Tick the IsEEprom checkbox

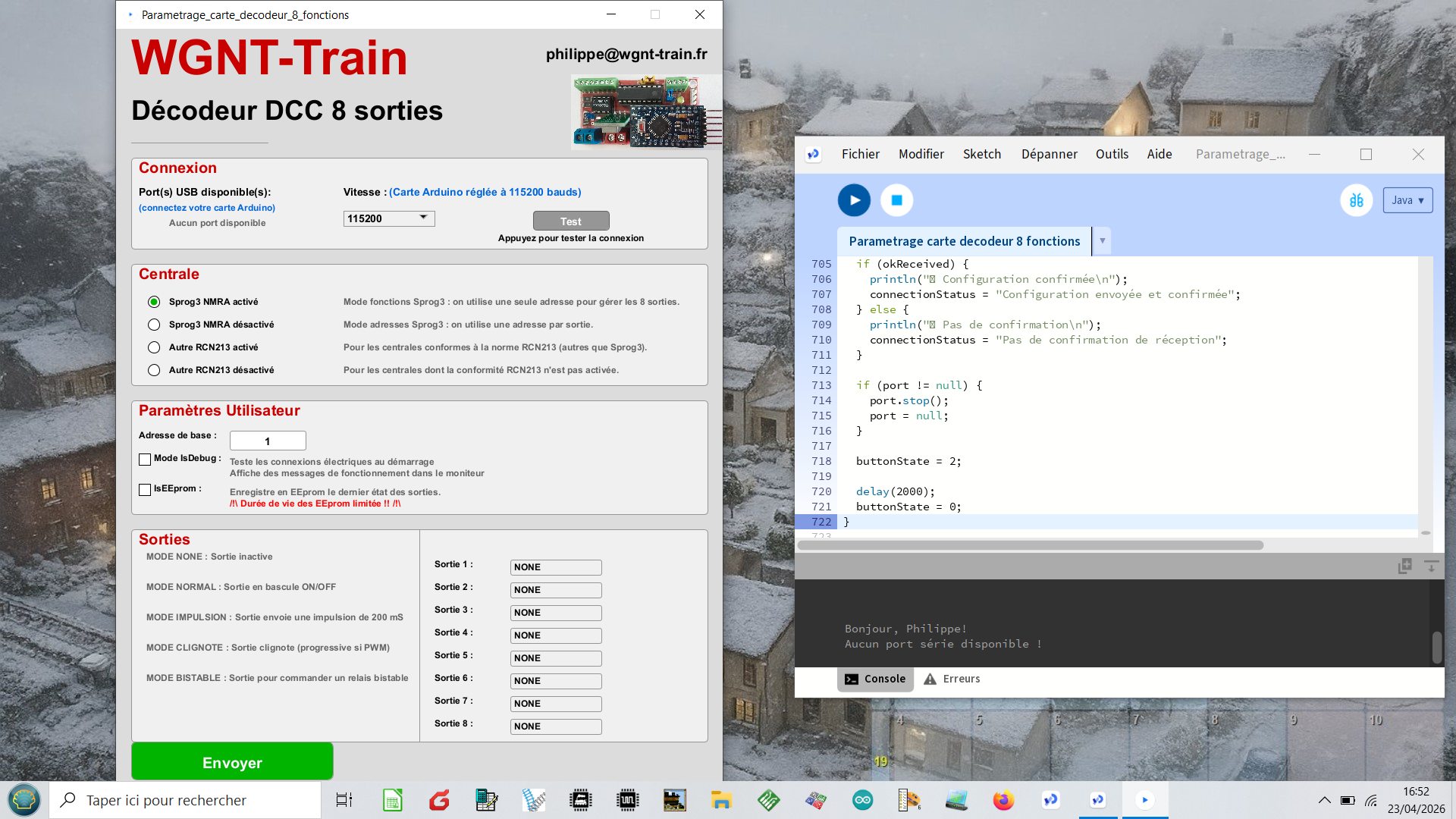145,490
